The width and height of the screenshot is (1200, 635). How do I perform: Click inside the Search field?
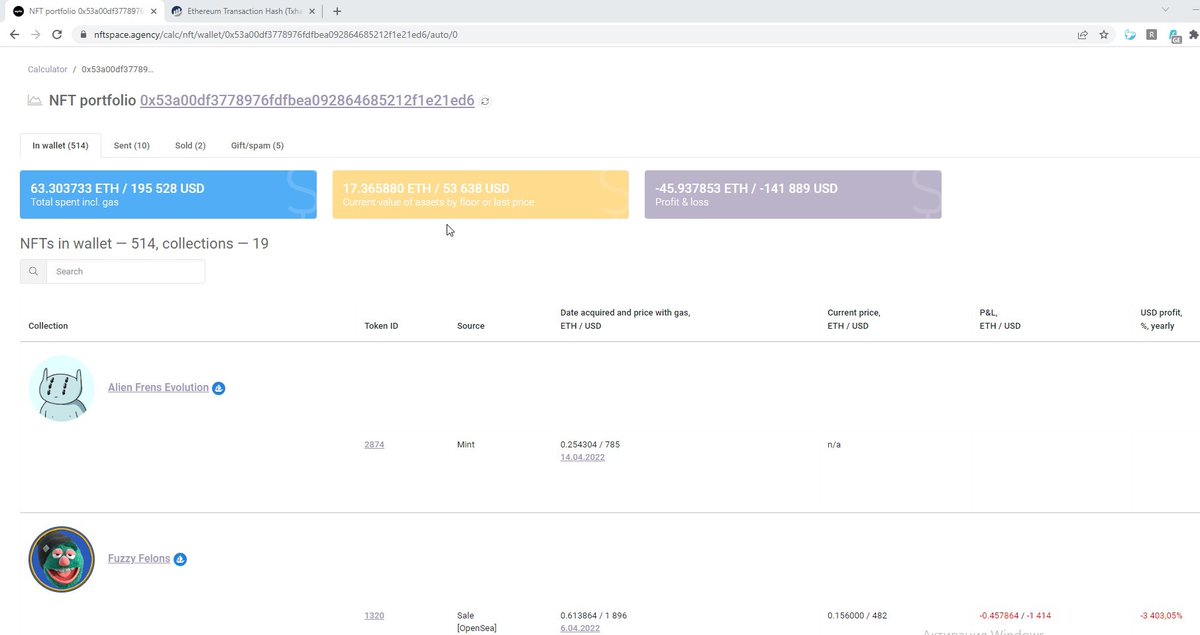125,271
